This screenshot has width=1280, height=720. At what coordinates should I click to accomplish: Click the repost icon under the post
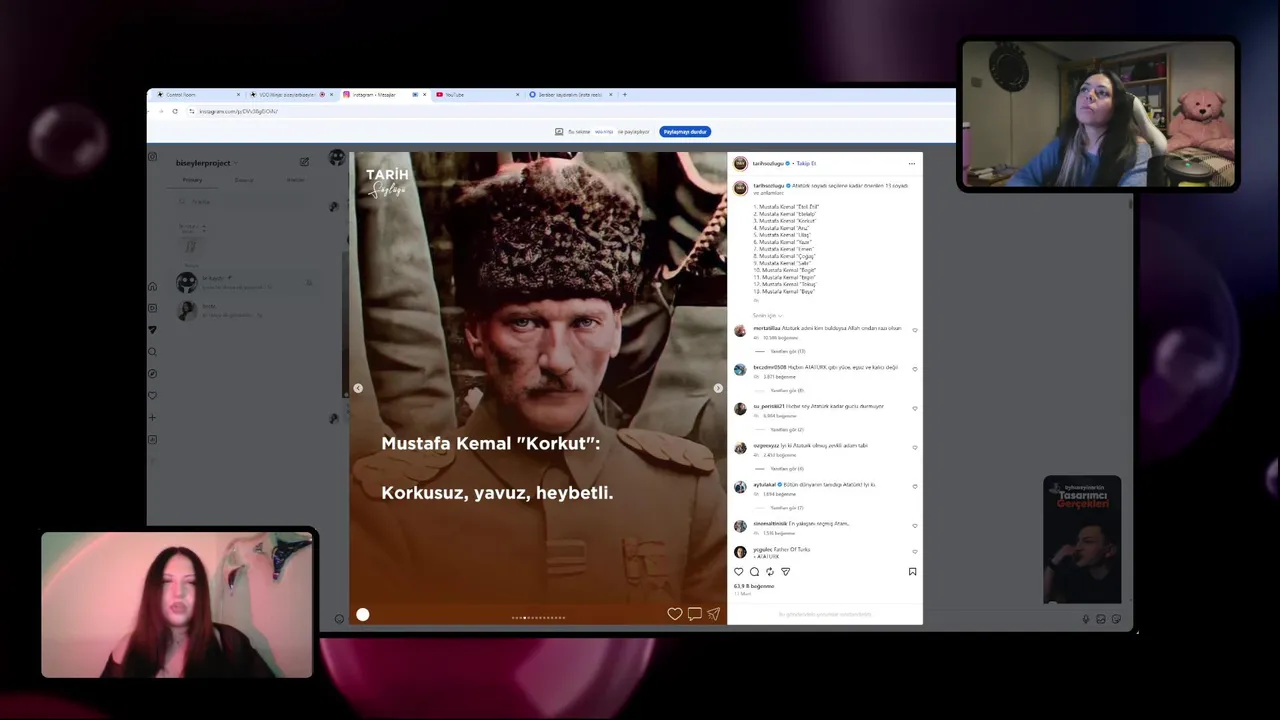[x=769, y=572]
